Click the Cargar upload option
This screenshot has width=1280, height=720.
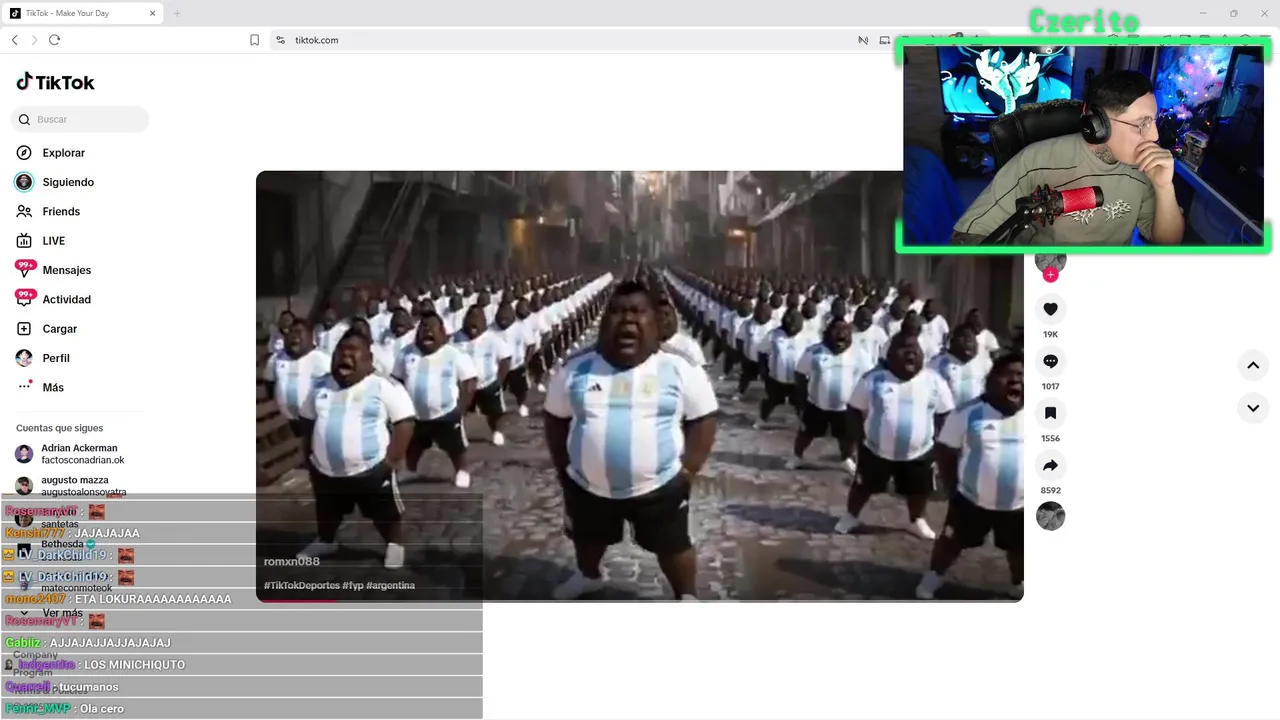[x=59, y=329]
